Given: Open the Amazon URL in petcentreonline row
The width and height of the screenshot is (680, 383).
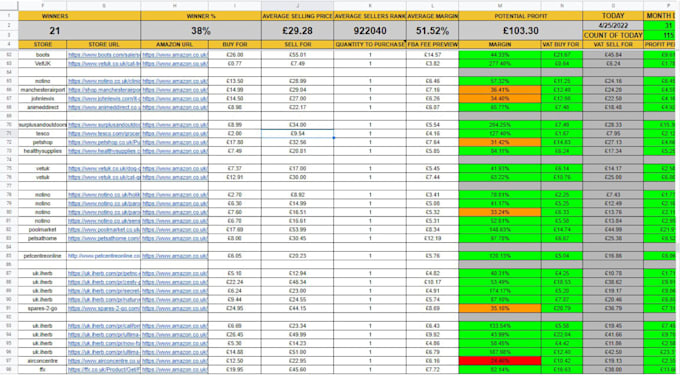Looking at the screenshot, I should pyautogui.click(x=175, y=256).
